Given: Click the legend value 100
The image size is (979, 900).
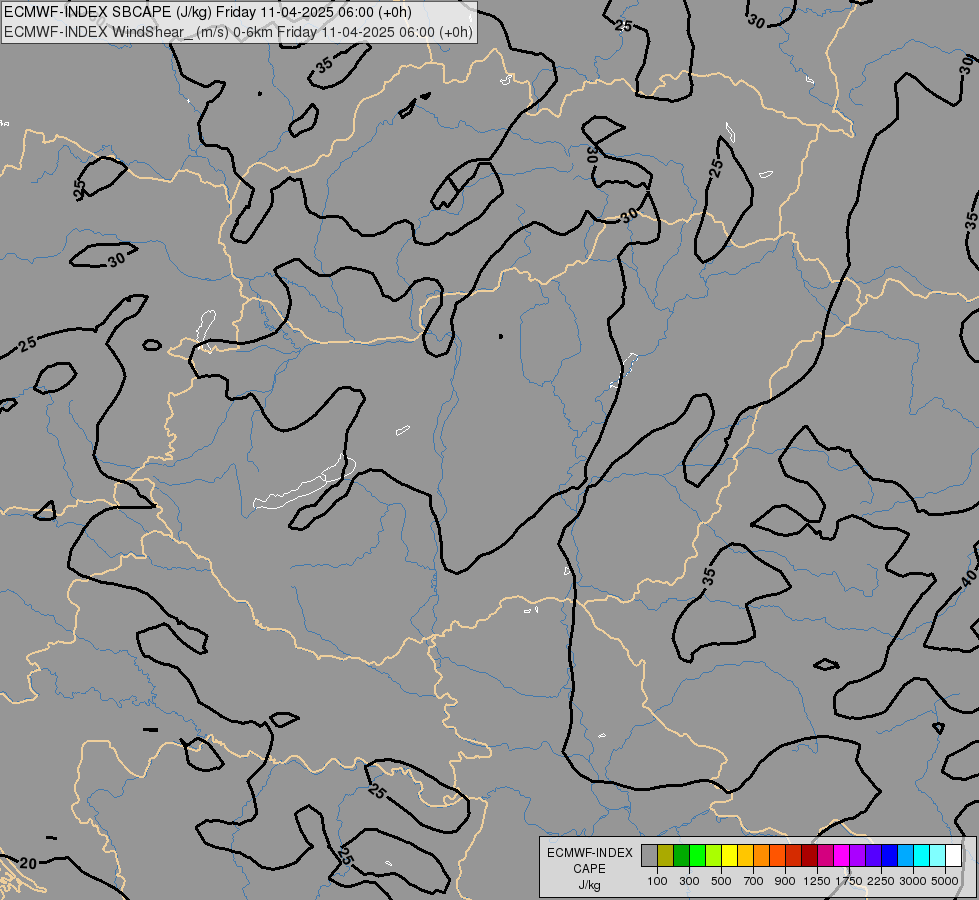Looking at the screenshot, I should (657, 881).
